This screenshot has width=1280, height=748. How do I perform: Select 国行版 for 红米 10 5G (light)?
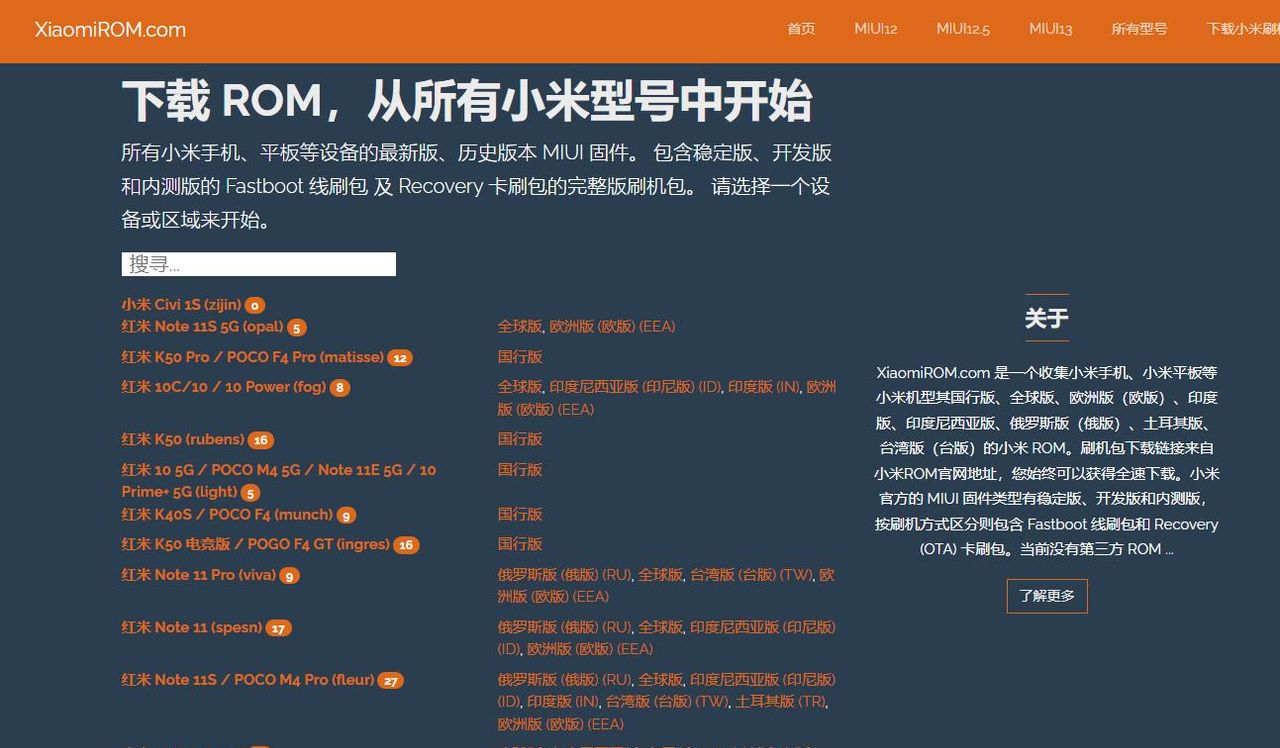[520, 470]
